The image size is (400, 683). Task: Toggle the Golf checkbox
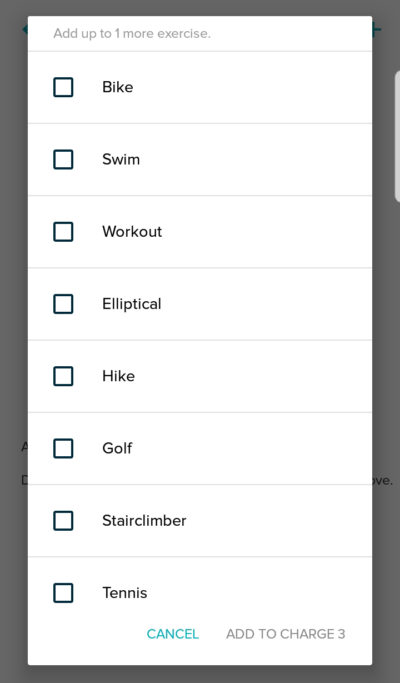coord(63,448)
